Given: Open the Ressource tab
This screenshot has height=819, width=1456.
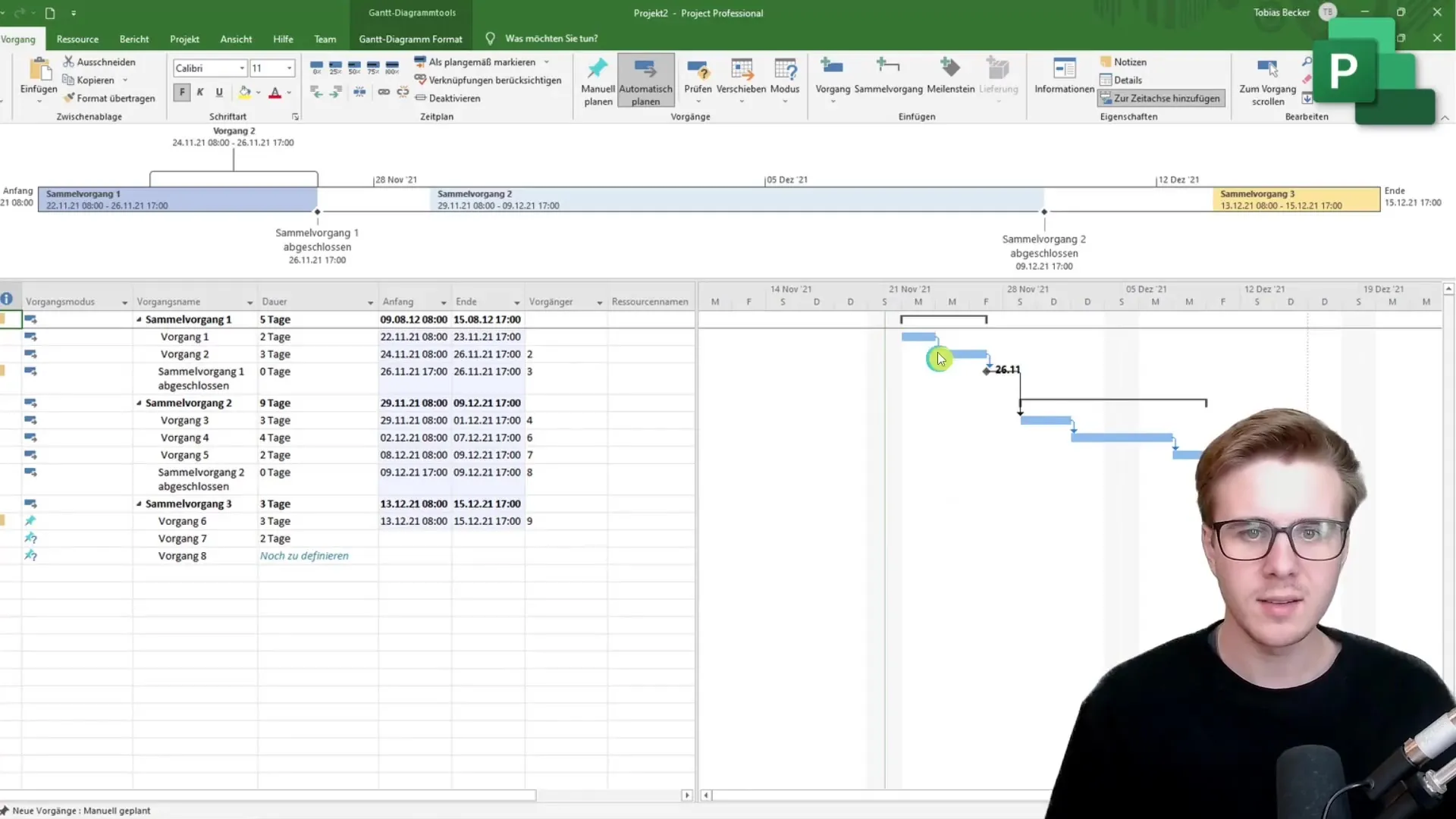Looking at the screenshot, I should point(77,39).
